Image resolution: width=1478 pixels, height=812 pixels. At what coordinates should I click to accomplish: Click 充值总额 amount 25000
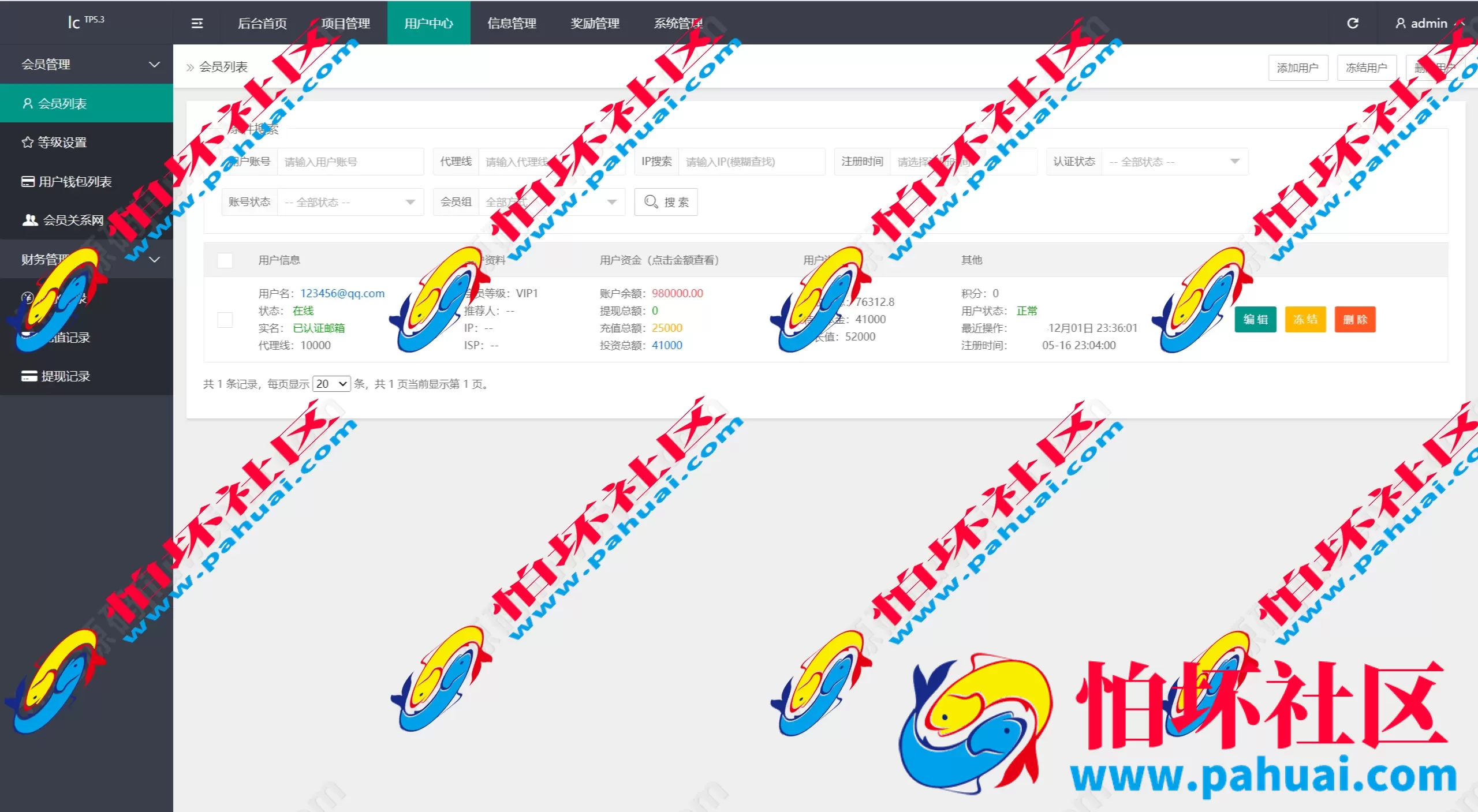click(x=667, y=328)
